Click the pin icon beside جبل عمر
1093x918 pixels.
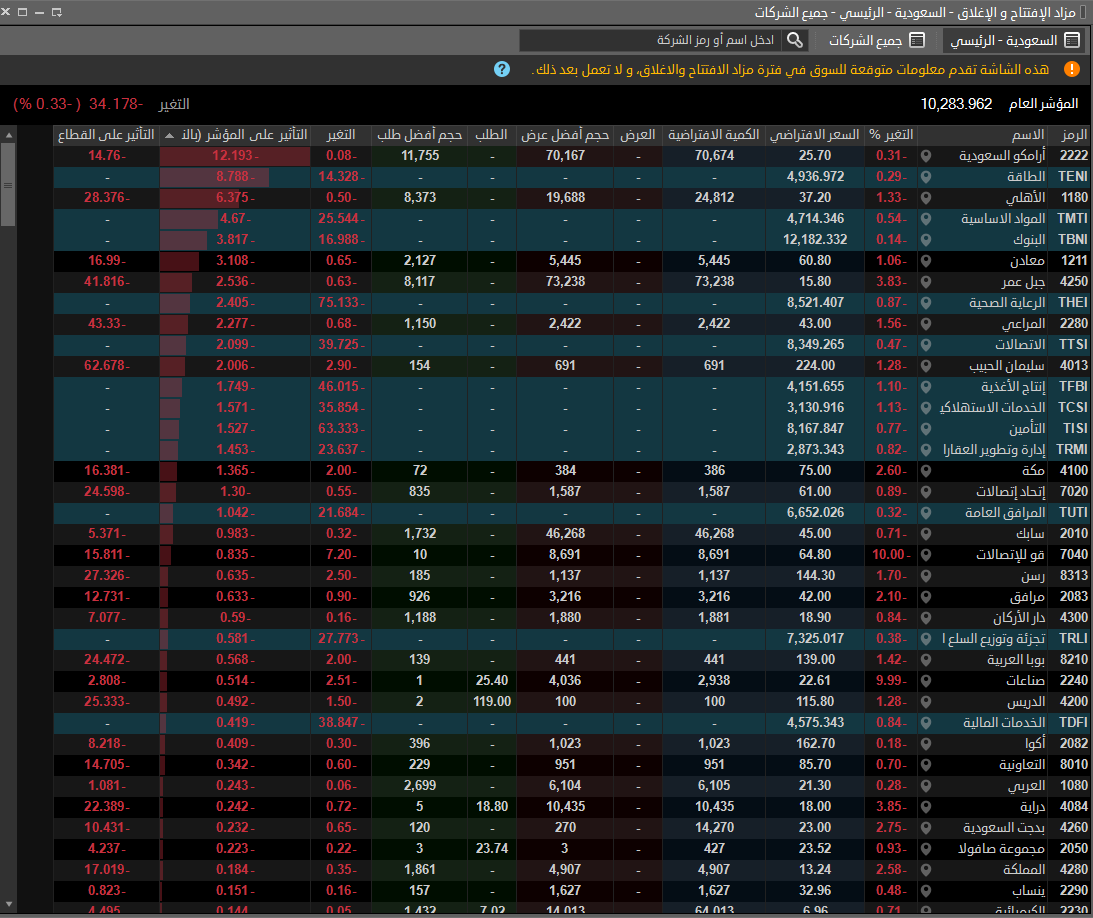point(926,282)
